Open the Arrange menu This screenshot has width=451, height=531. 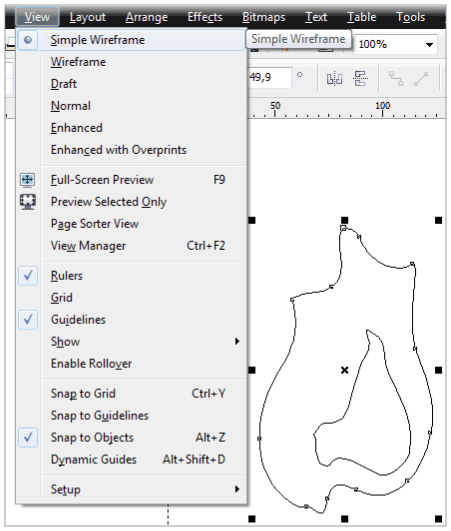click(x=146, y=17)
